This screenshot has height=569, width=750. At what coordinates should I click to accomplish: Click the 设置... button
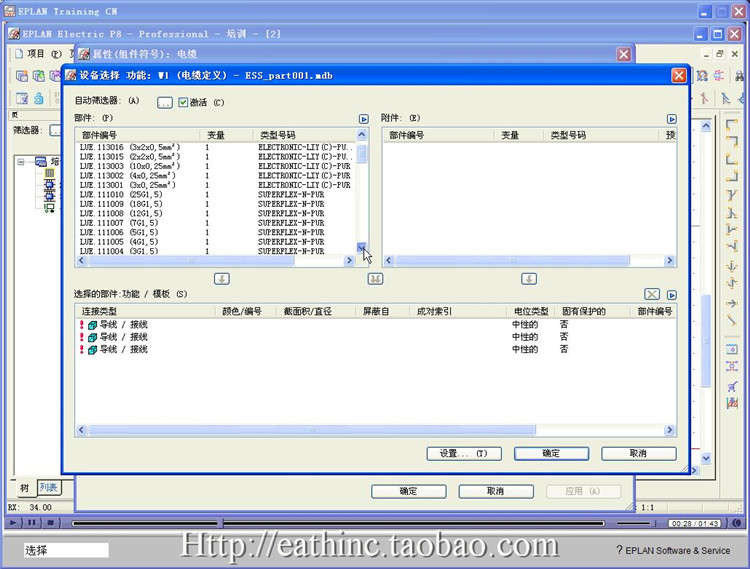464,453
